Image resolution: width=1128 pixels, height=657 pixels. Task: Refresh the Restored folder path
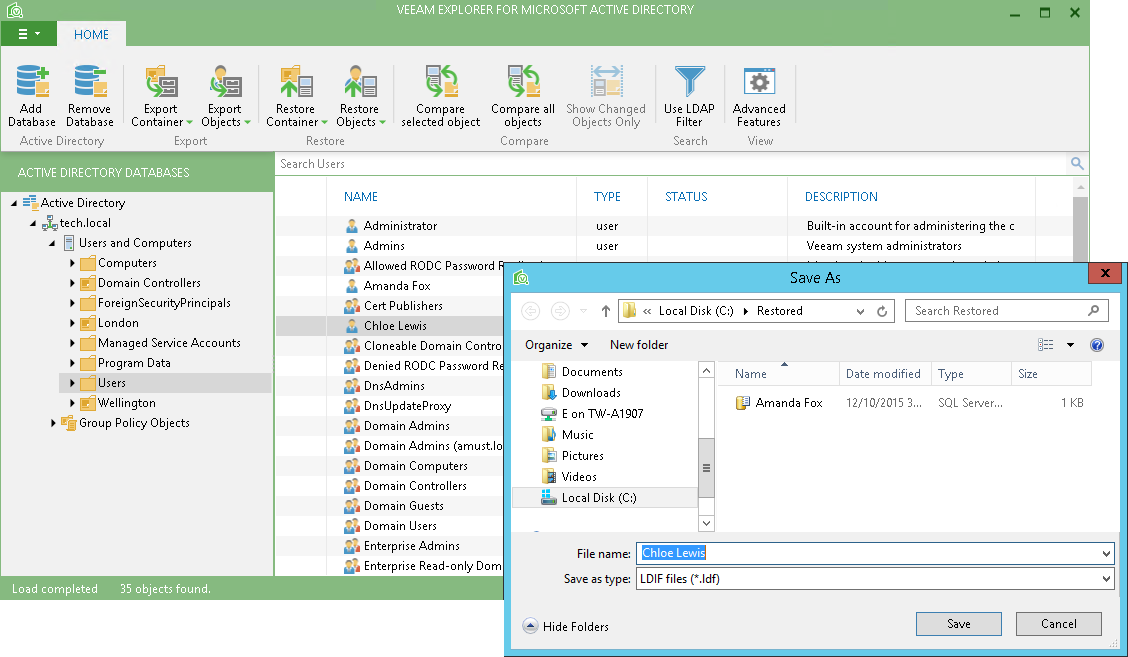[882, 311]
